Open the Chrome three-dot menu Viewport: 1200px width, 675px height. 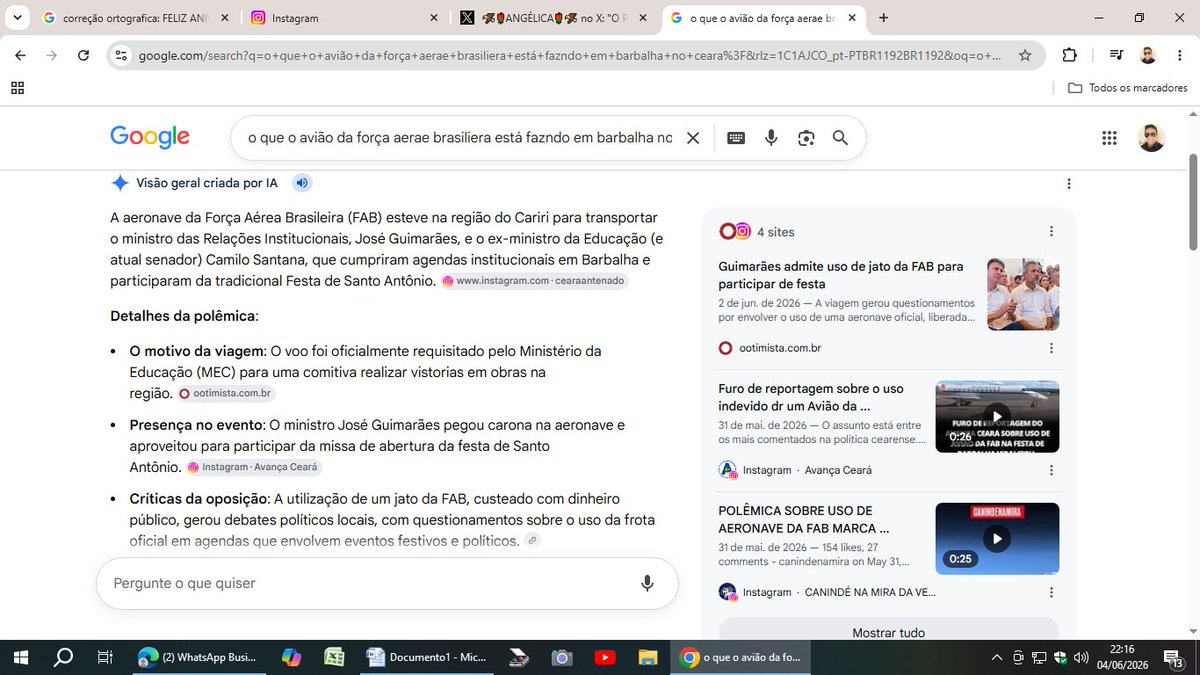click(1181, 56)
